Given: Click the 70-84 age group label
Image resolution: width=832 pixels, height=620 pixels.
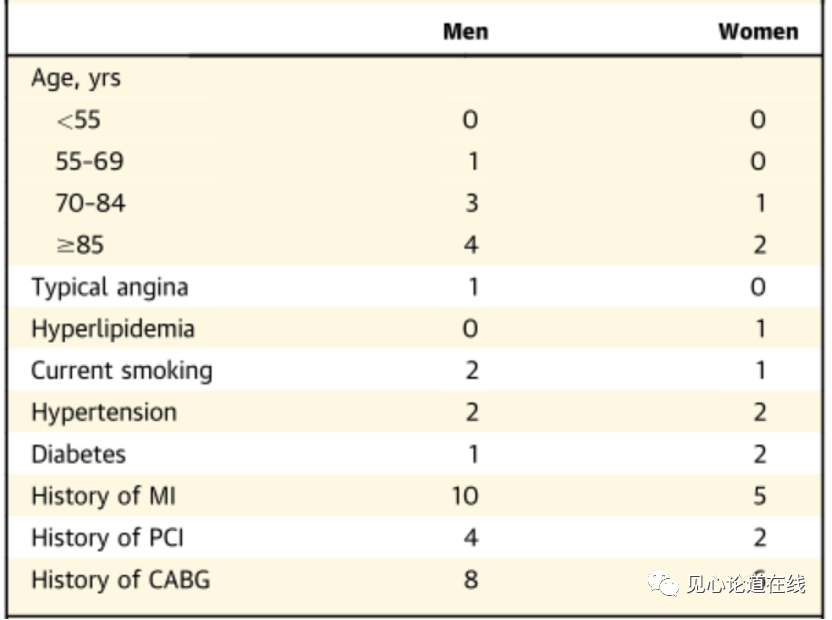Looking at the screenshot, I should [90, 204].
